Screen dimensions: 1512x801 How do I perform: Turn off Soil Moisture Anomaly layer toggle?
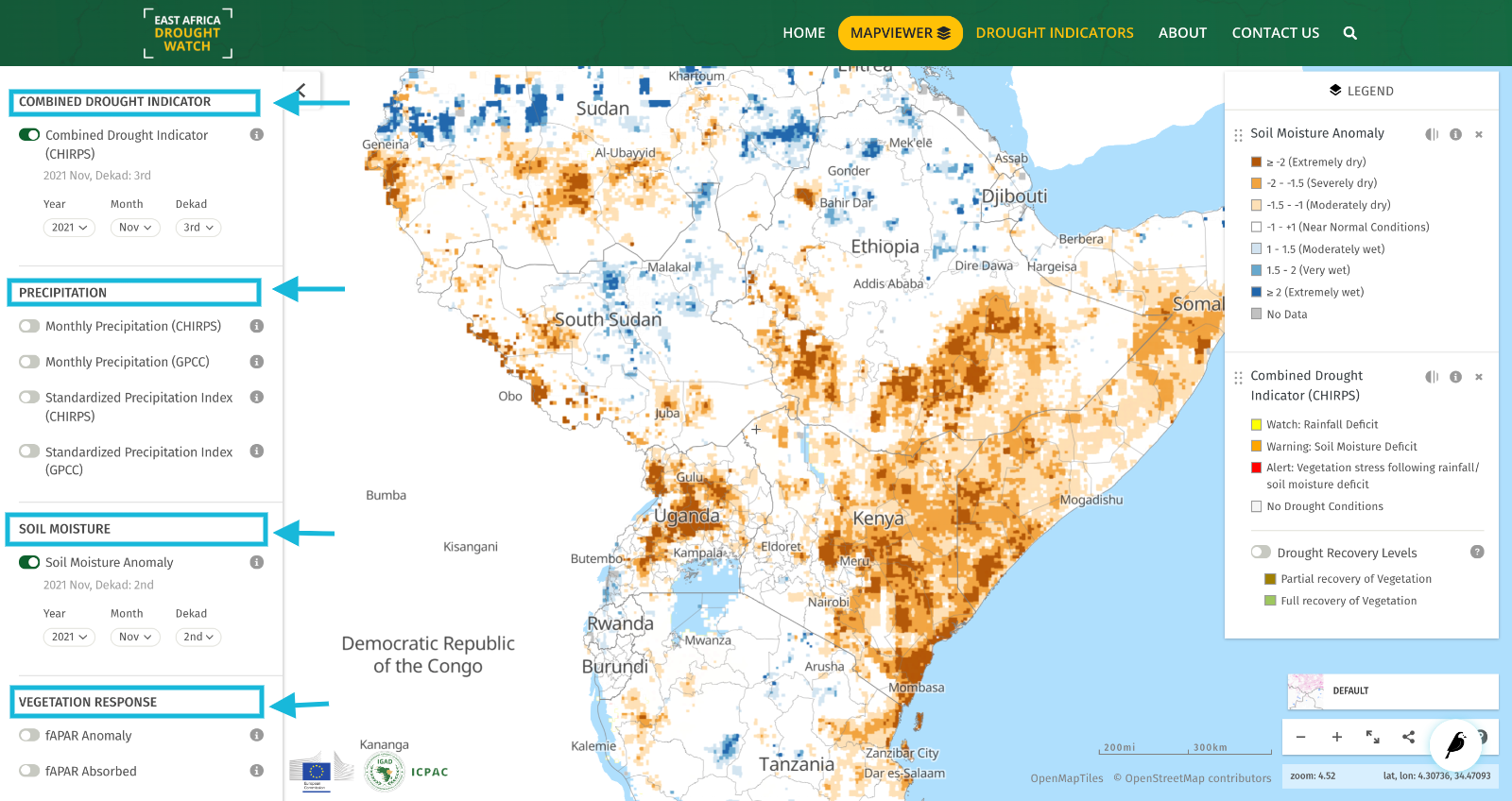[29, 562]
